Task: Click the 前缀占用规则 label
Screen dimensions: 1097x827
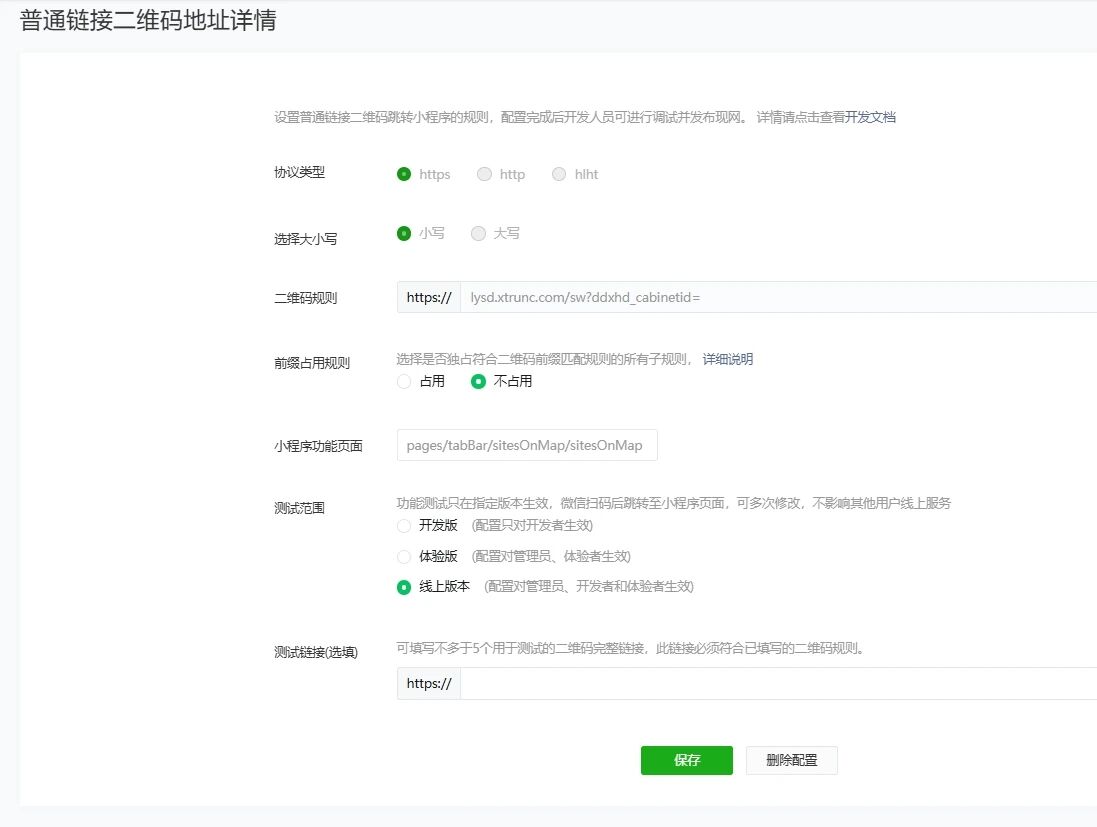Action: [x=312, y=363]
